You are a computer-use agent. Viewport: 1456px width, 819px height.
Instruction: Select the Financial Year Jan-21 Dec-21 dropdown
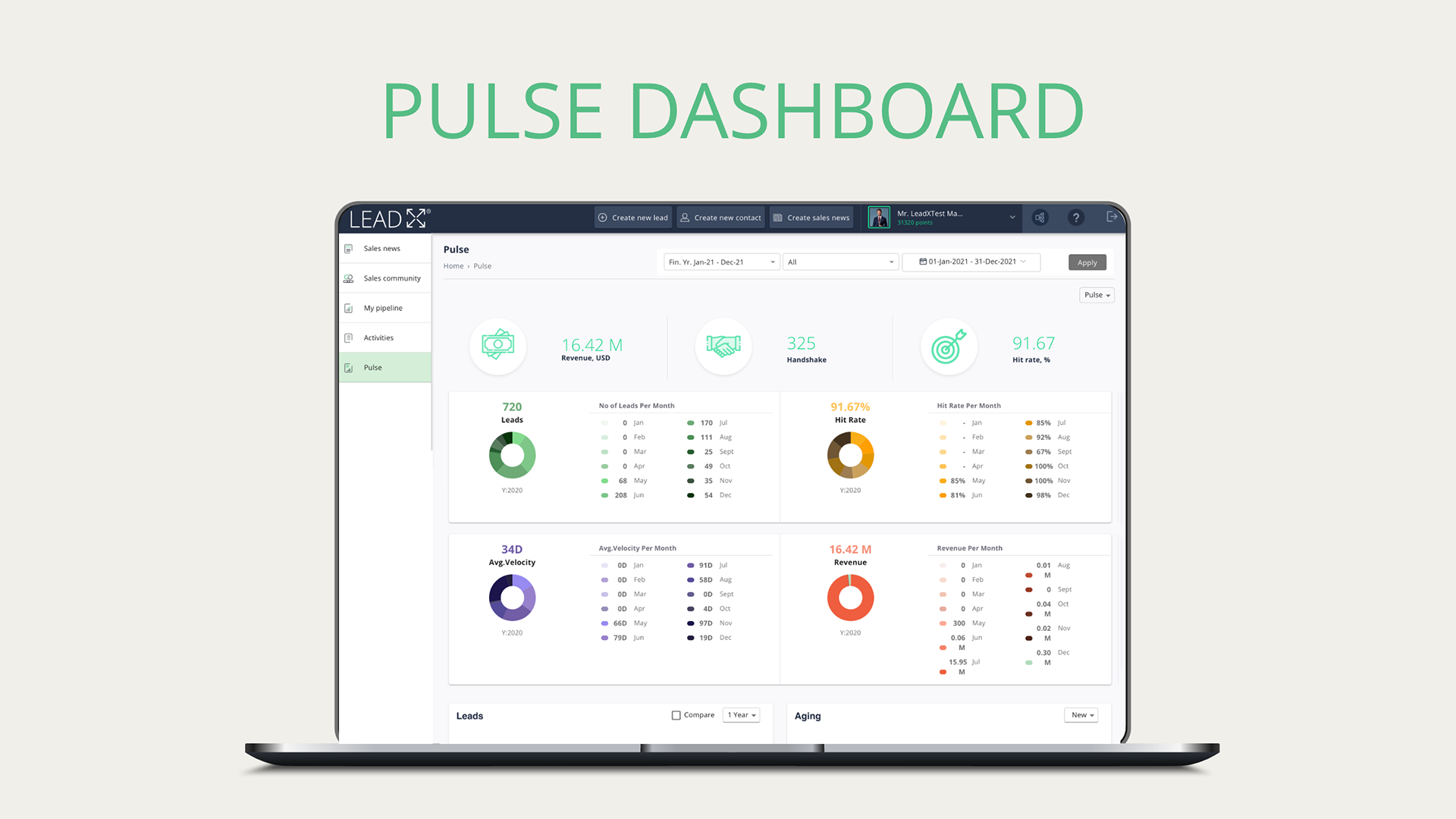[x=720, y=262]
